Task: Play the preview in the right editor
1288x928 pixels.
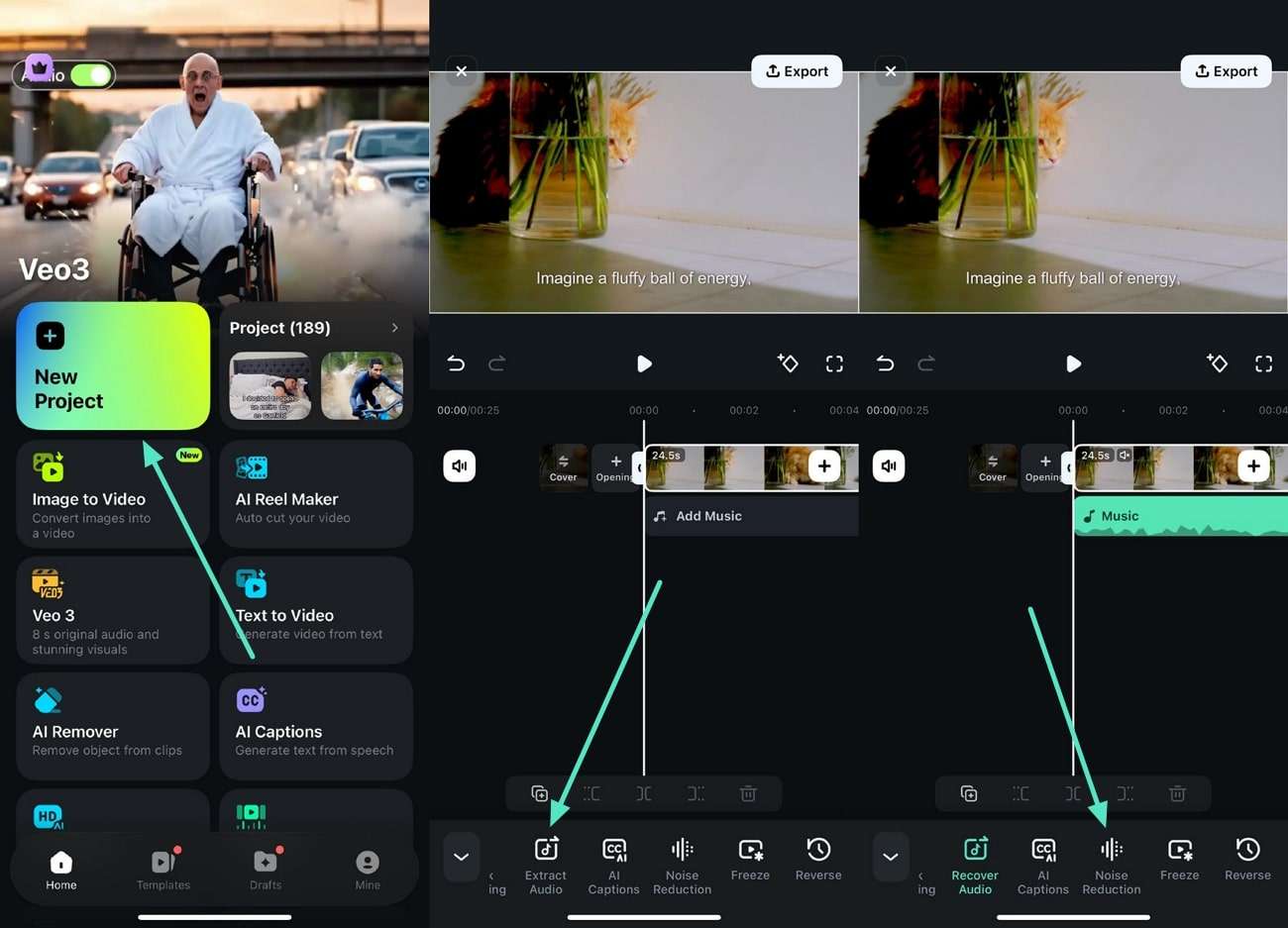Action: [x=1073, y=363]
